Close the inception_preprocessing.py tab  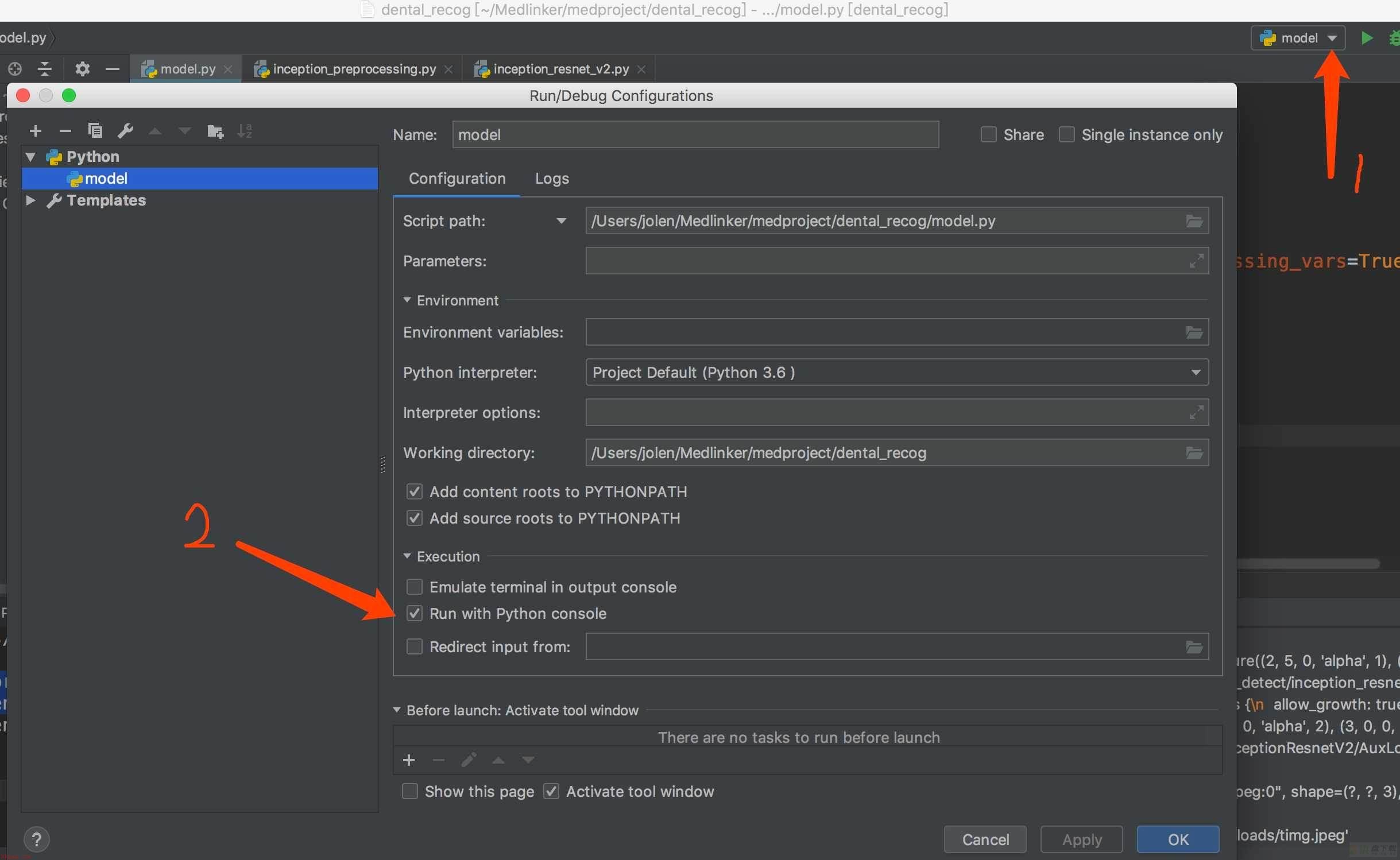tap(448, 69)
